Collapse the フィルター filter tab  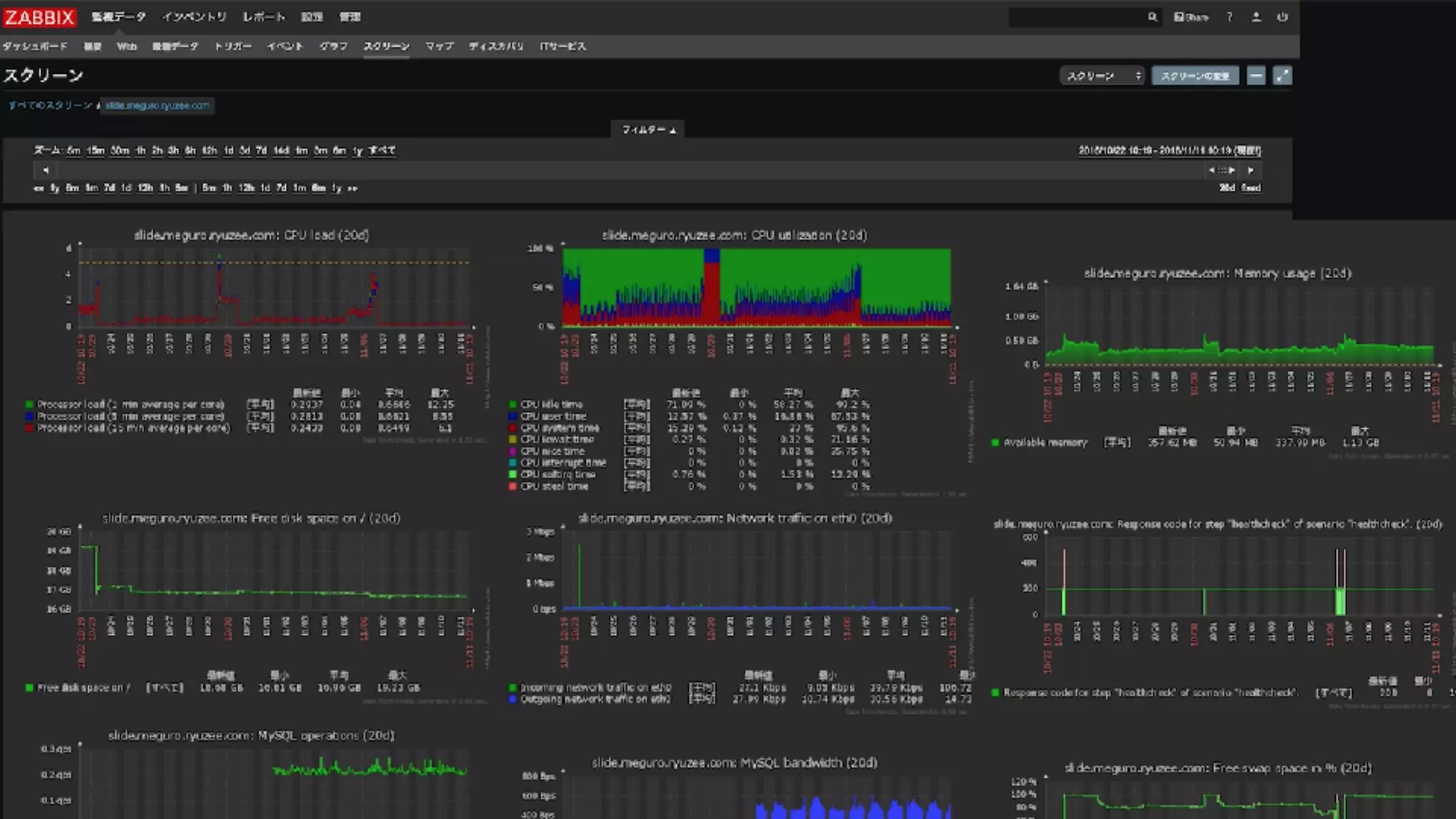(x=648, y=129)
